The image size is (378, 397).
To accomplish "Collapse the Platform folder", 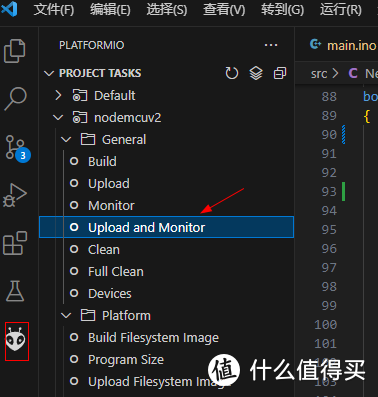I will click(66, 315).
